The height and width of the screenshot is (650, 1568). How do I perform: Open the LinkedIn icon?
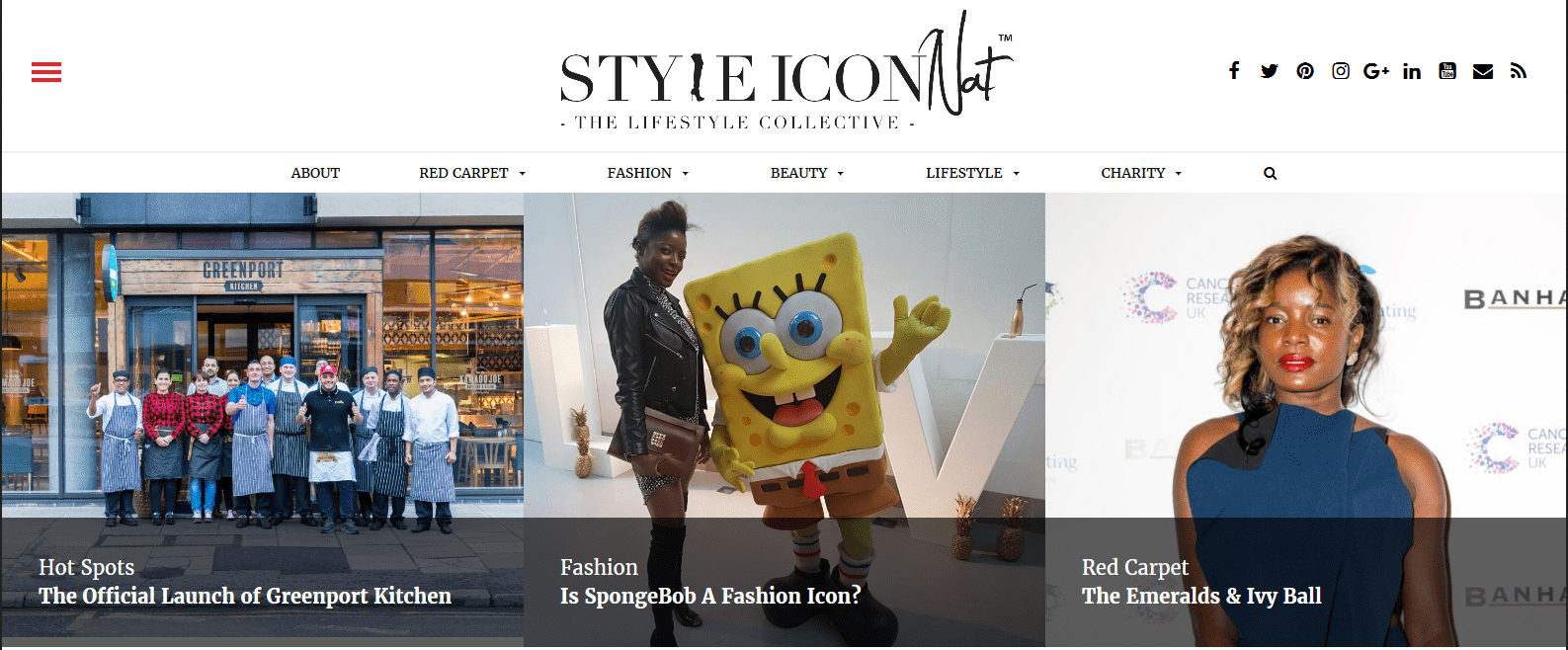1412,71
